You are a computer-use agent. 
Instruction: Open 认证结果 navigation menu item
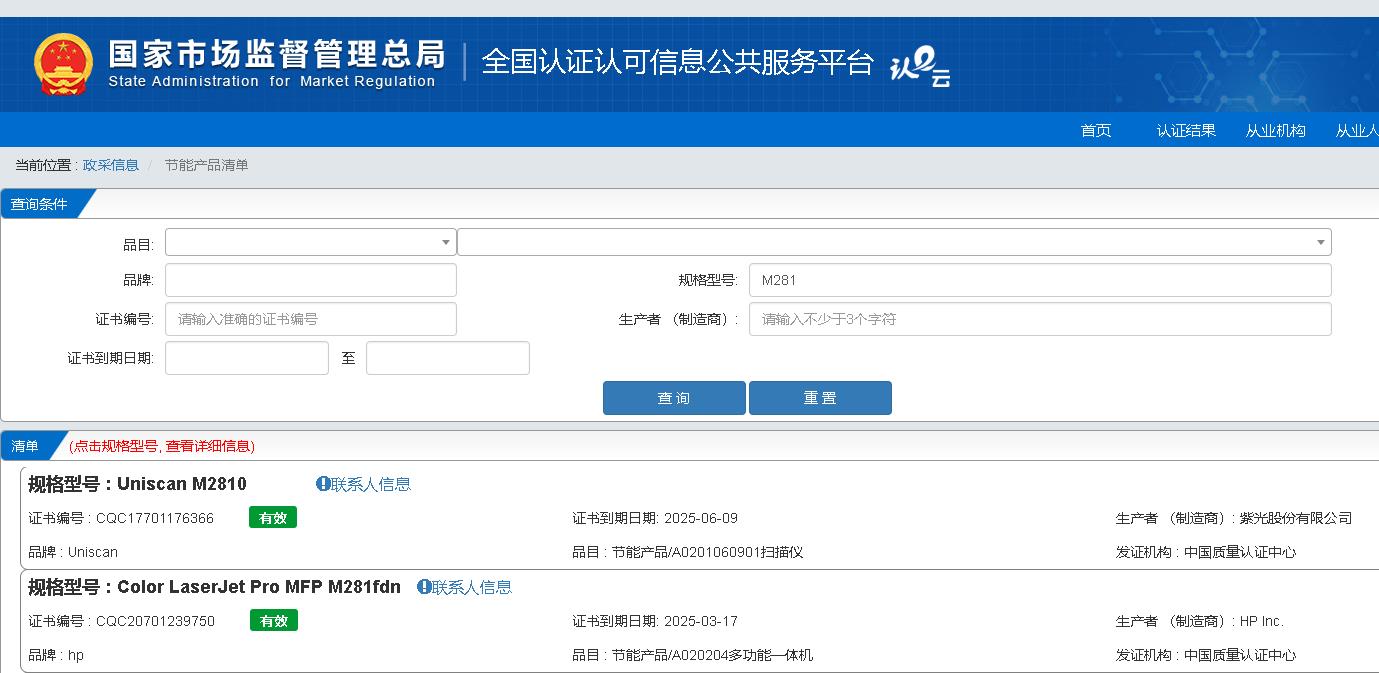[x=1186, y=130]
